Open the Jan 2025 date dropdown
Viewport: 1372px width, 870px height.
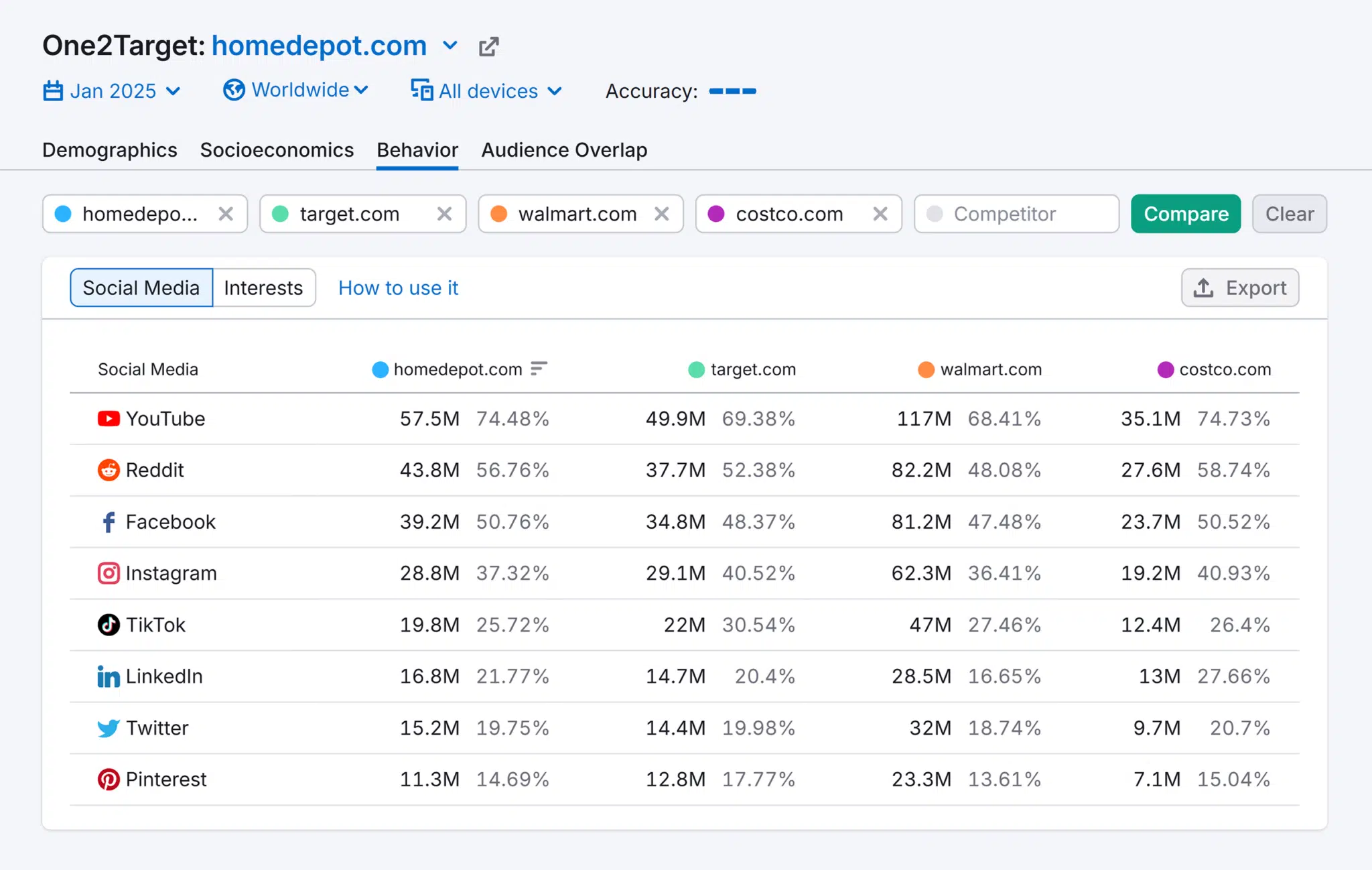tap(112, 91)
